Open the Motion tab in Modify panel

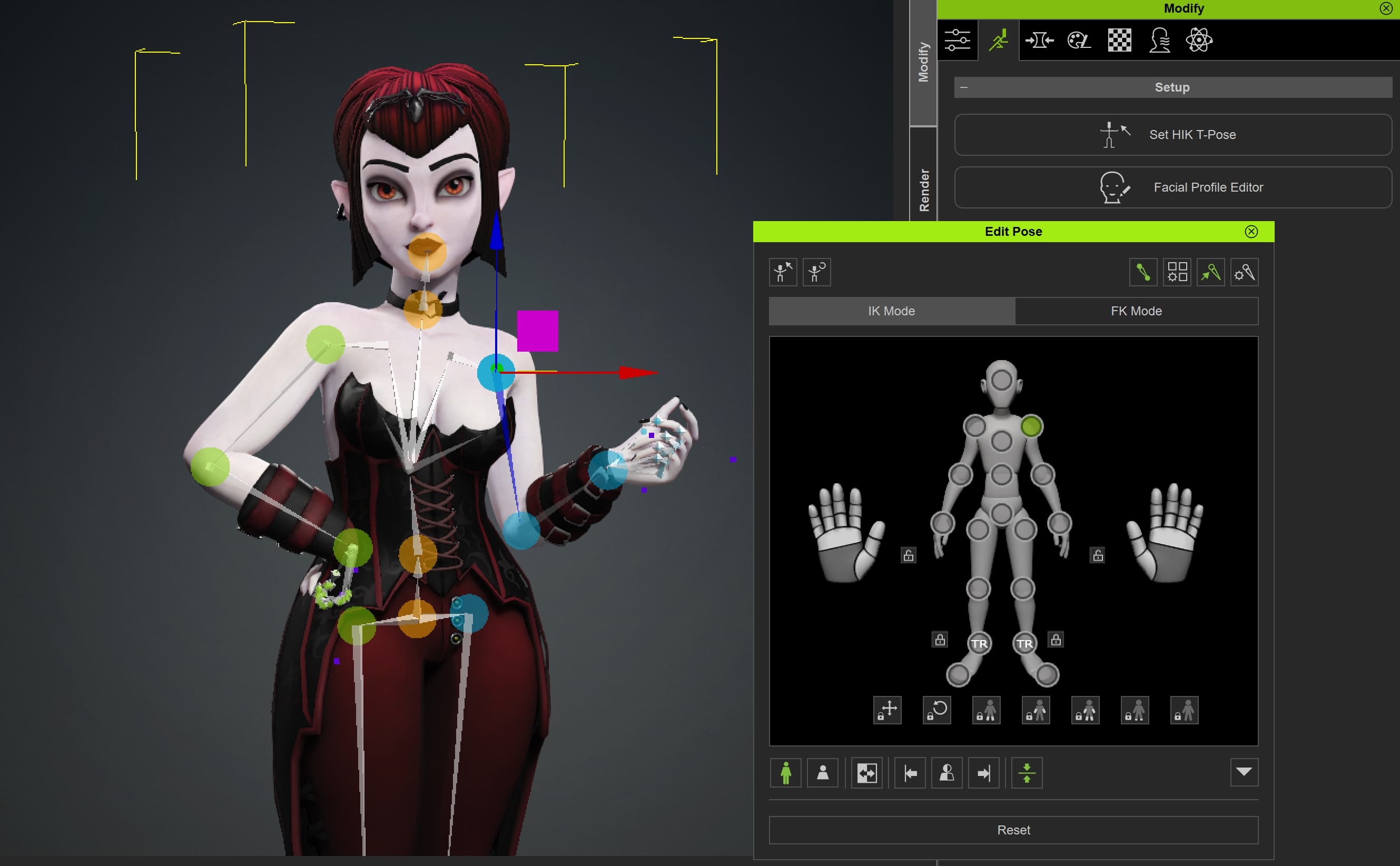998,40
